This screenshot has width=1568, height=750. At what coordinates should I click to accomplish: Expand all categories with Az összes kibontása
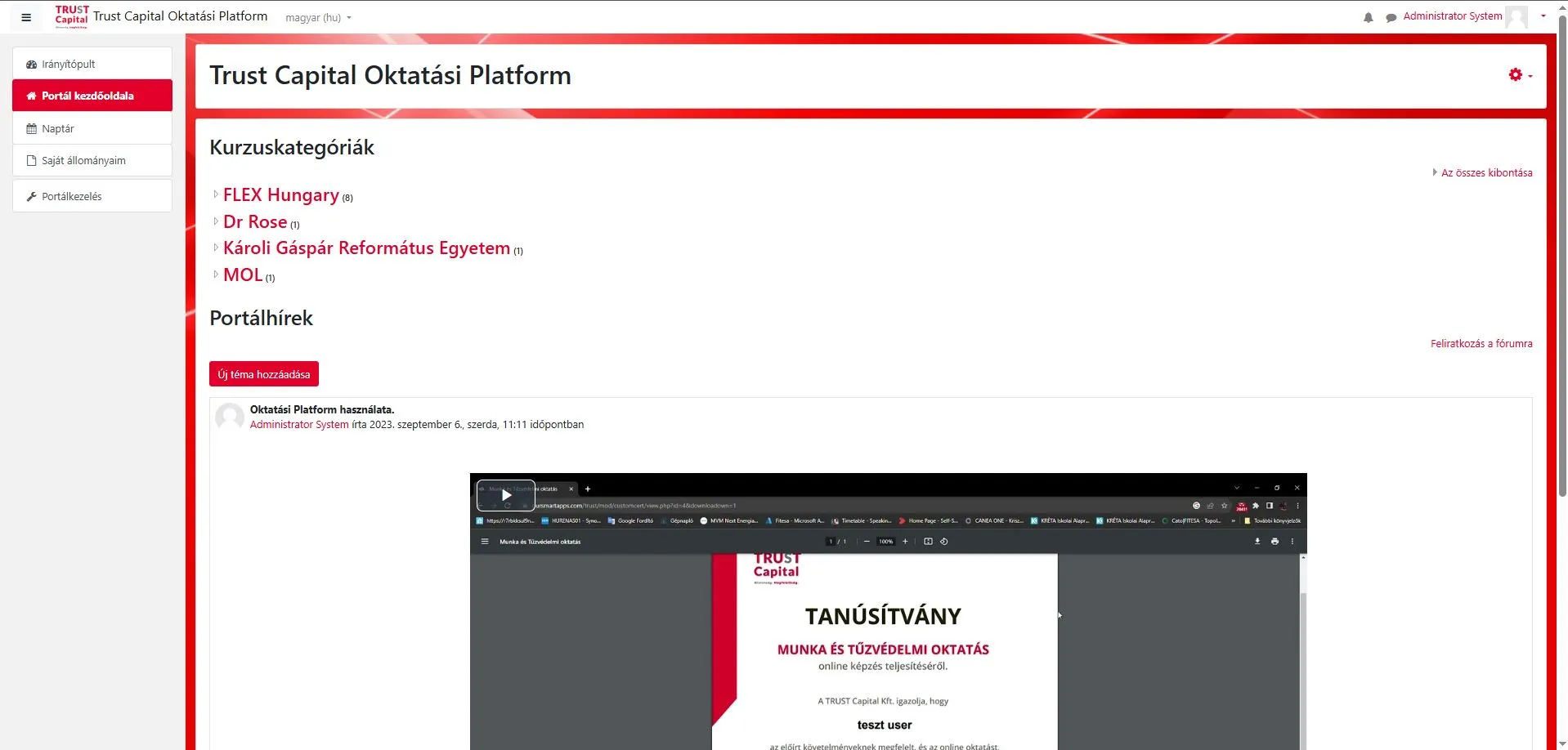(1485, 172)
